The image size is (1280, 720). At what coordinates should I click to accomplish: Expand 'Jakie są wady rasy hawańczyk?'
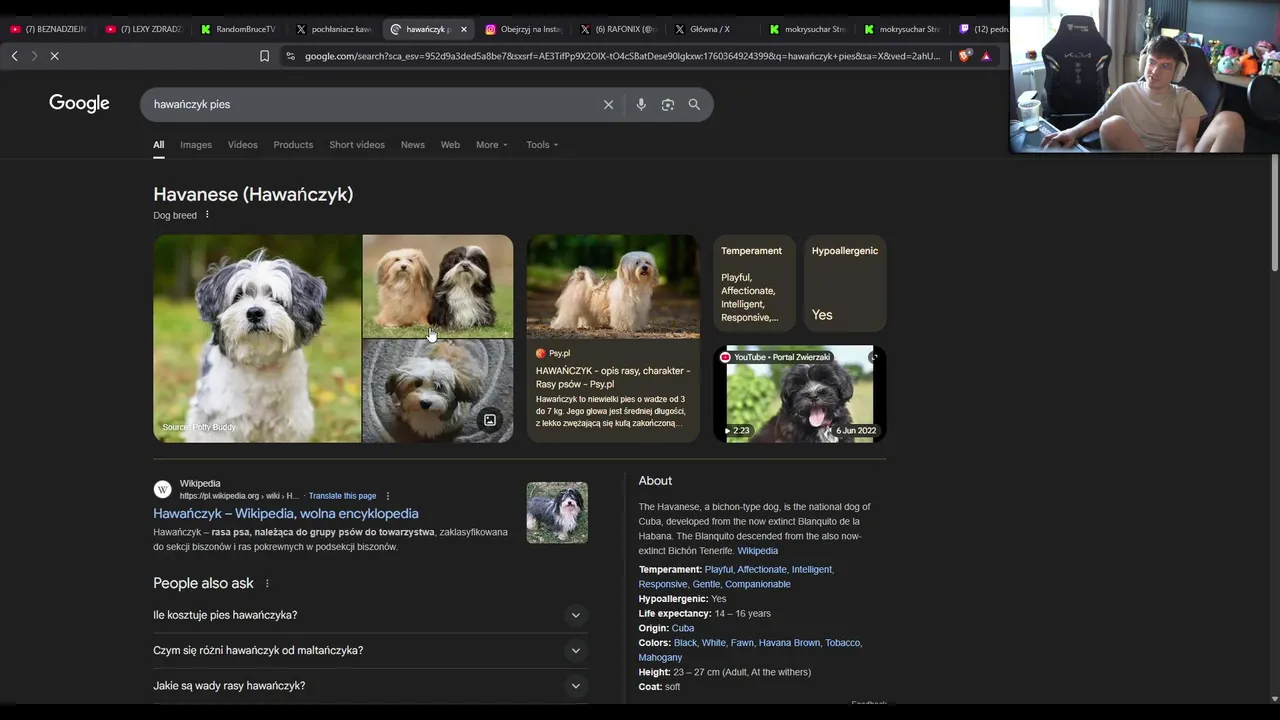point(370,685)
